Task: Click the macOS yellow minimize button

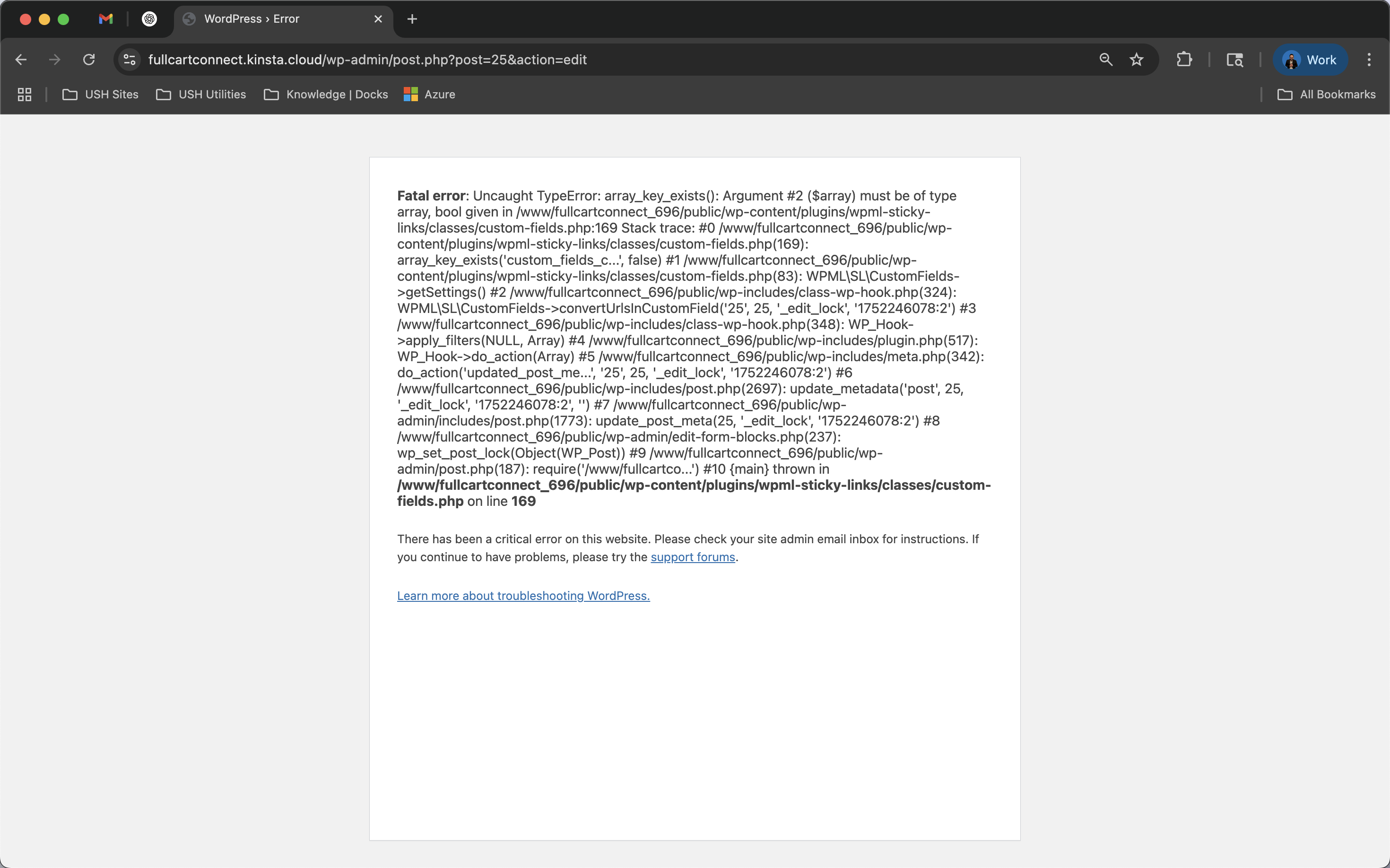Action: pyautogui.click(x=44, y=19)
